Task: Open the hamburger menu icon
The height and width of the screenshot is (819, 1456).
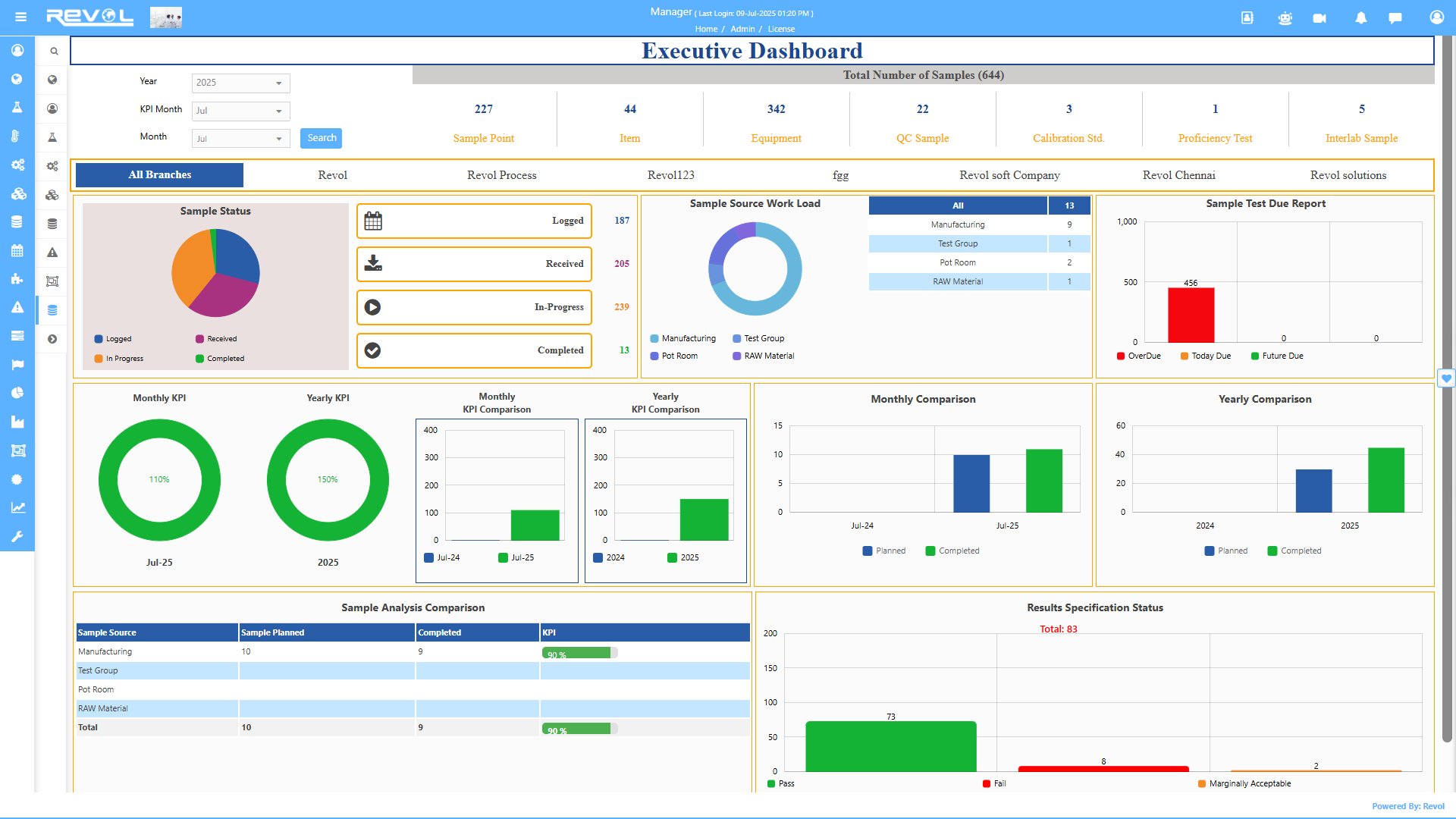Action: click(20, 17)
